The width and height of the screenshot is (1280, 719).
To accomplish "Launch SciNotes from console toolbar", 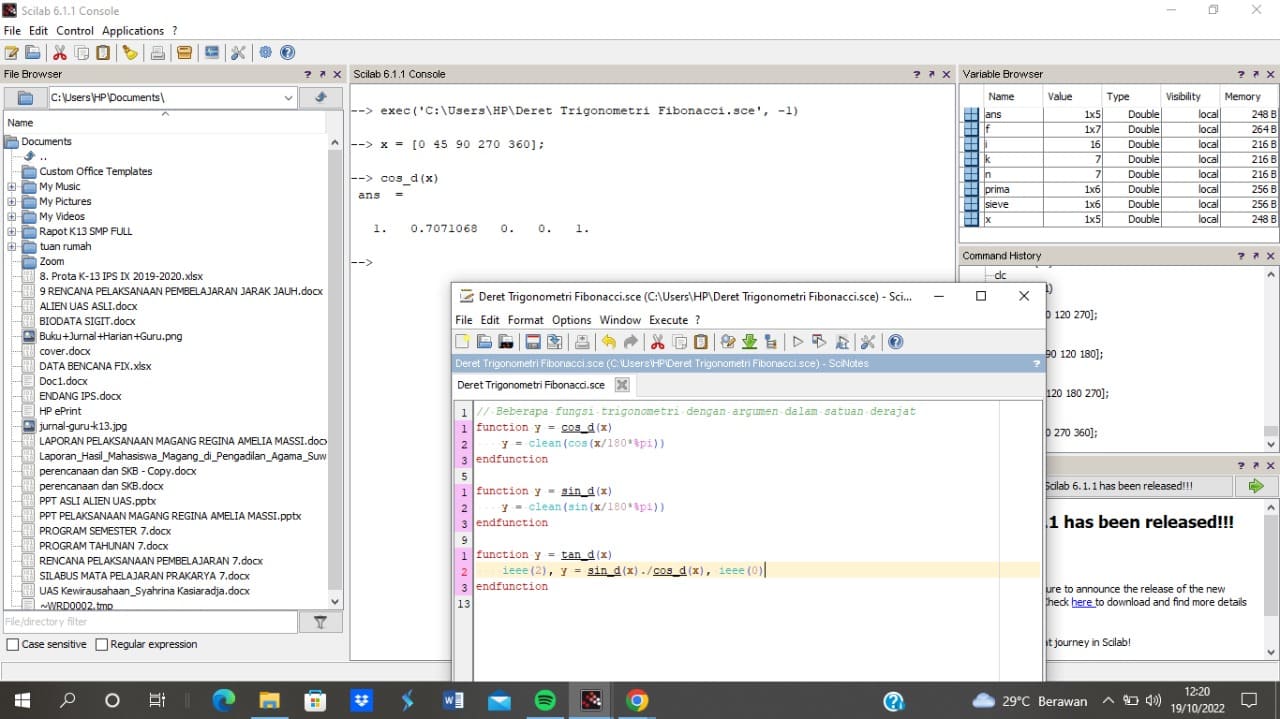I will (x=11, y=53).
